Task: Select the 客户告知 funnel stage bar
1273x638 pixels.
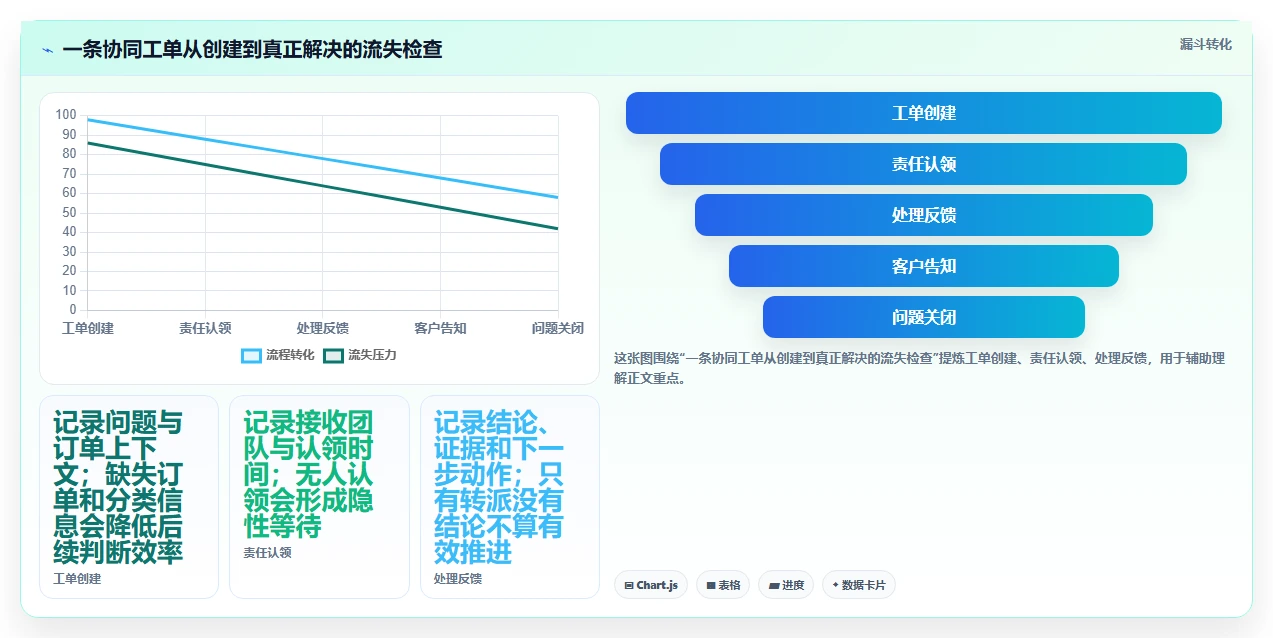Action: 923,266
